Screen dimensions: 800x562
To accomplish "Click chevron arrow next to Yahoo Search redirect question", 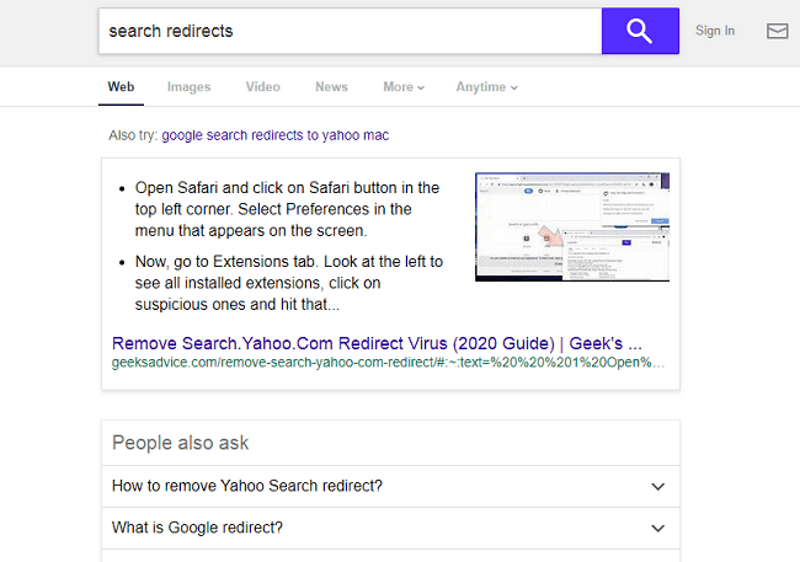I will pos(658,487).
